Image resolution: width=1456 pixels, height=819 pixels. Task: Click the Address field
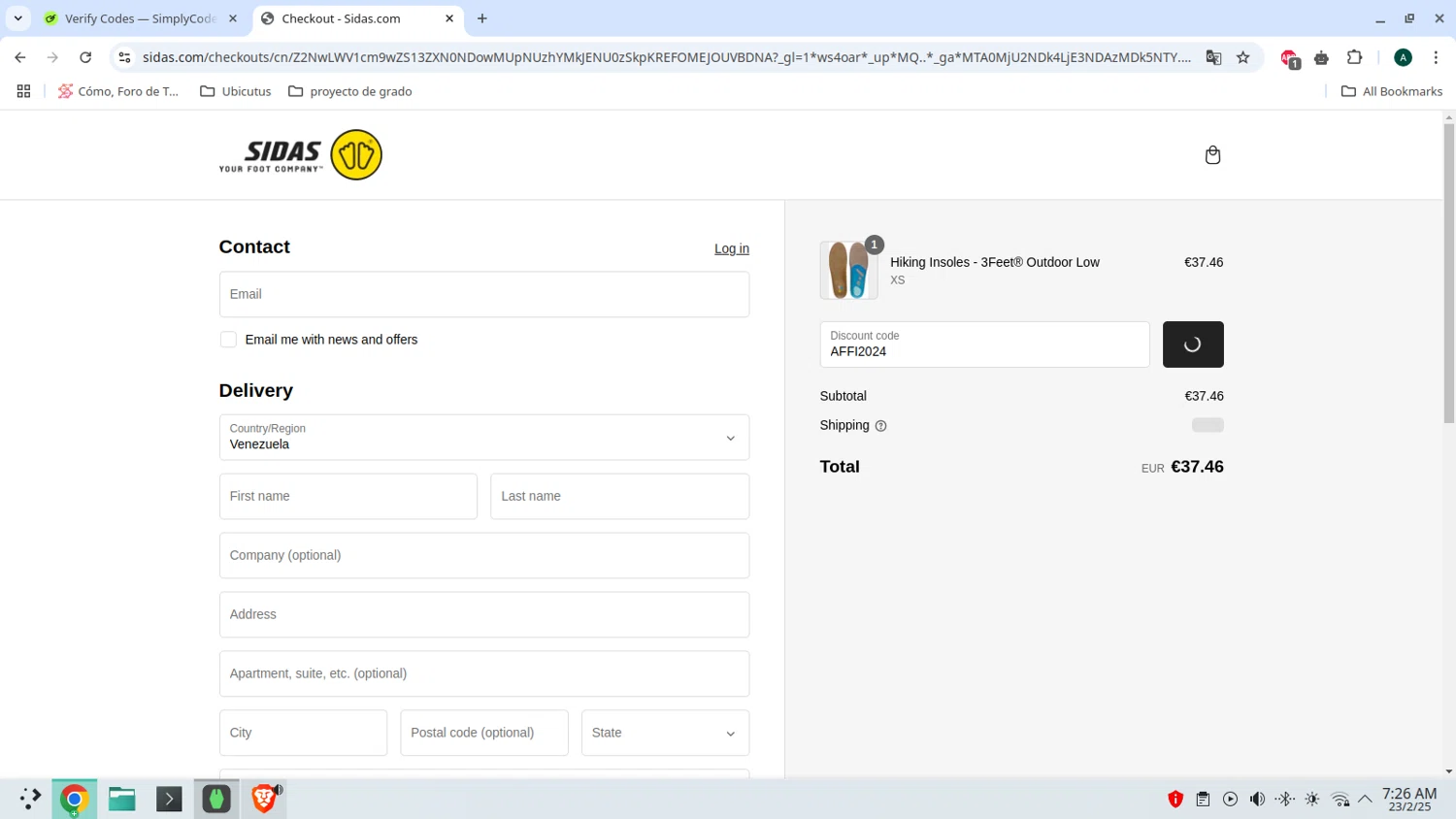point(484,615)
